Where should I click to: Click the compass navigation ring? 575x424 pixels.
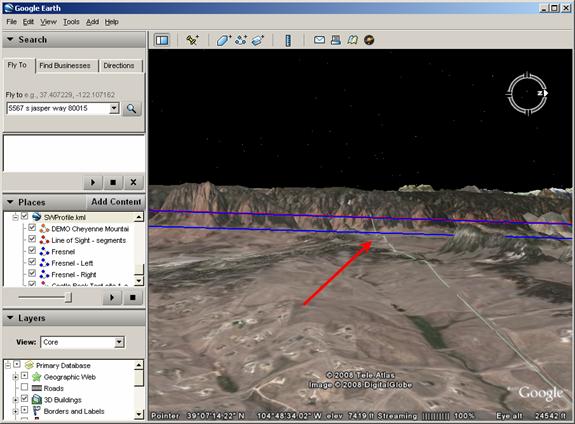tap(527, 93)
